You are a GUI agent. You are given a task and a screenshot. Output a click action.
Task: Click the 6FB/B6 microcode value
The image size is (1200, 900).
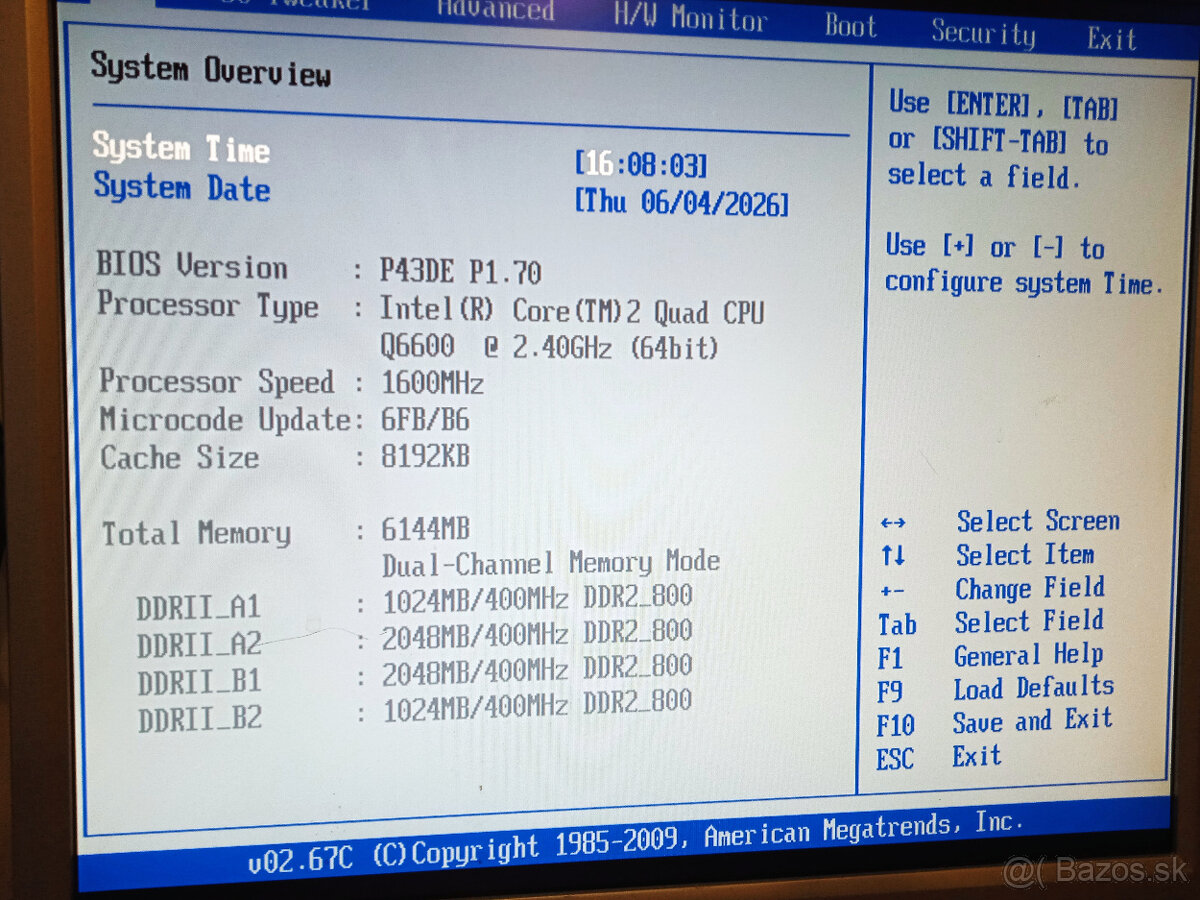pos(425,420)
